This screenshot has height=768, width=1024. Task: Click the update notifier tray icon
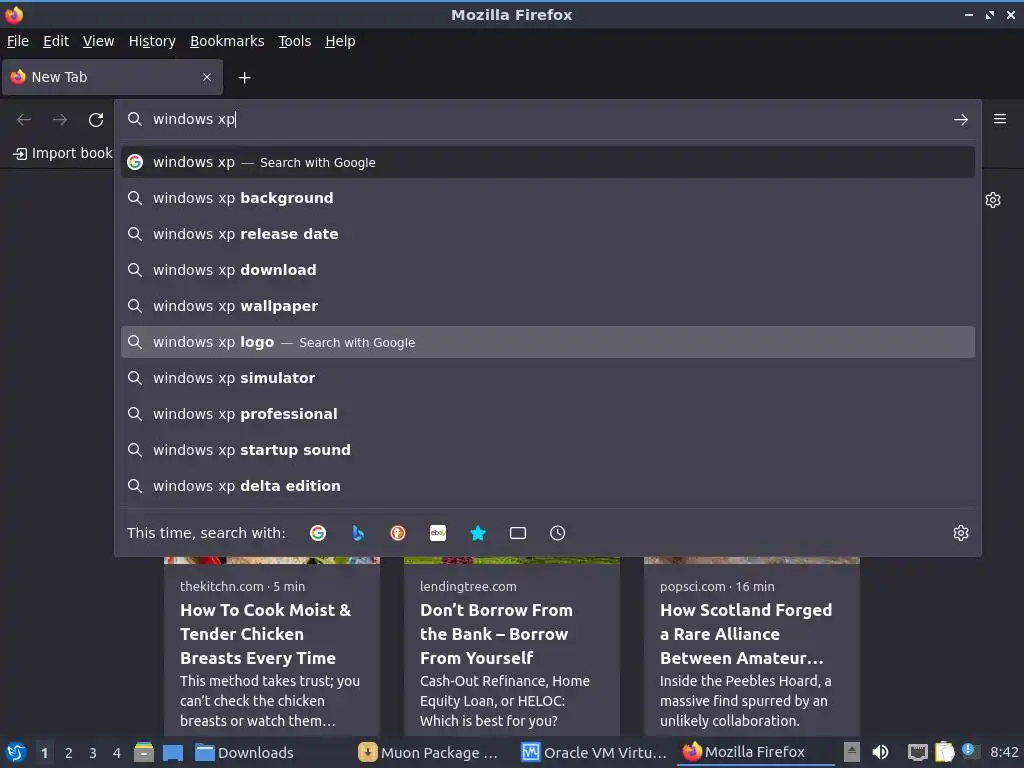(x=969, y=751)
